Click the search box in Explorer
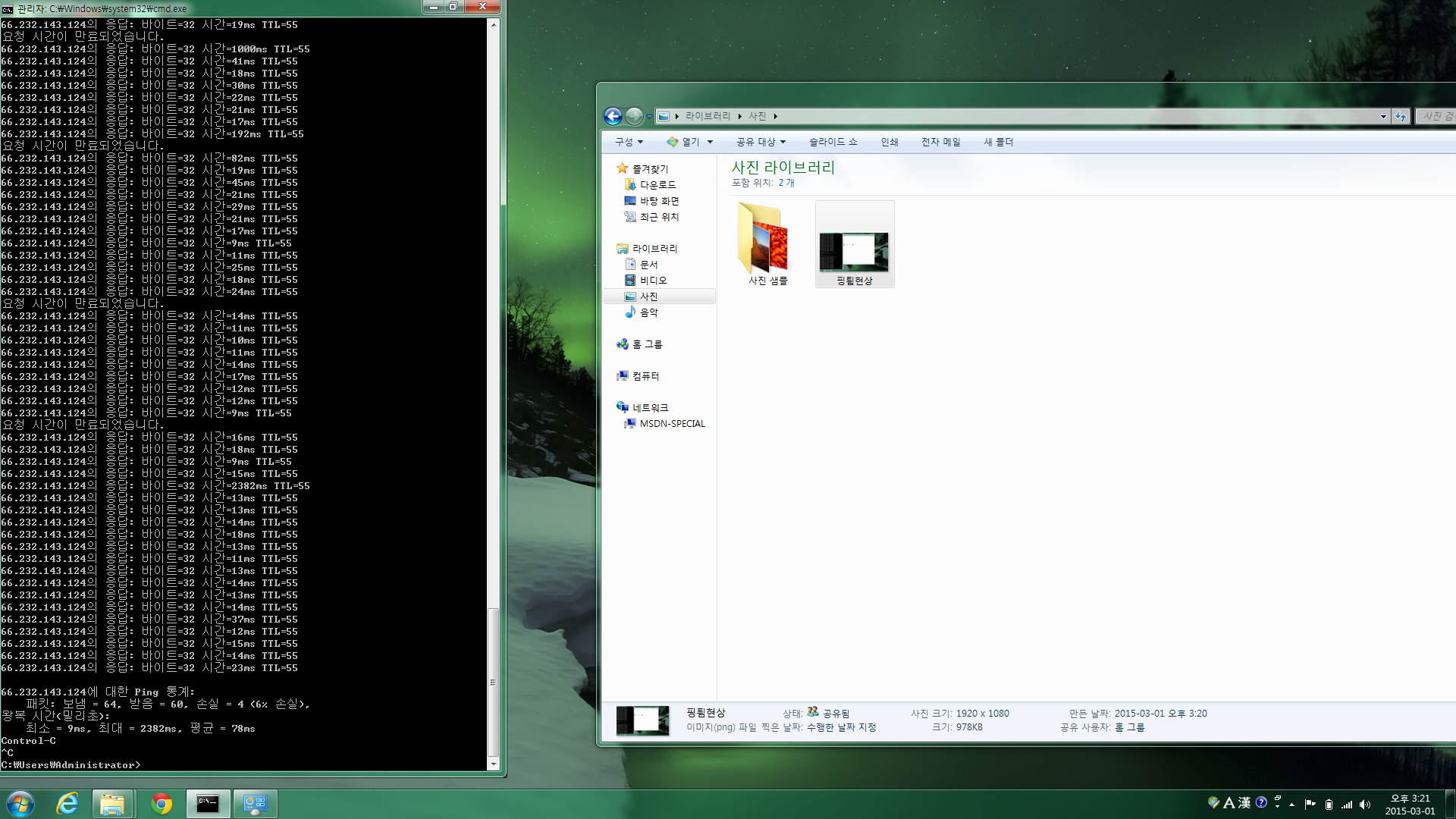Viewport: 1456px width, 819px height. pyautogui.click(x=1436, y=116)
